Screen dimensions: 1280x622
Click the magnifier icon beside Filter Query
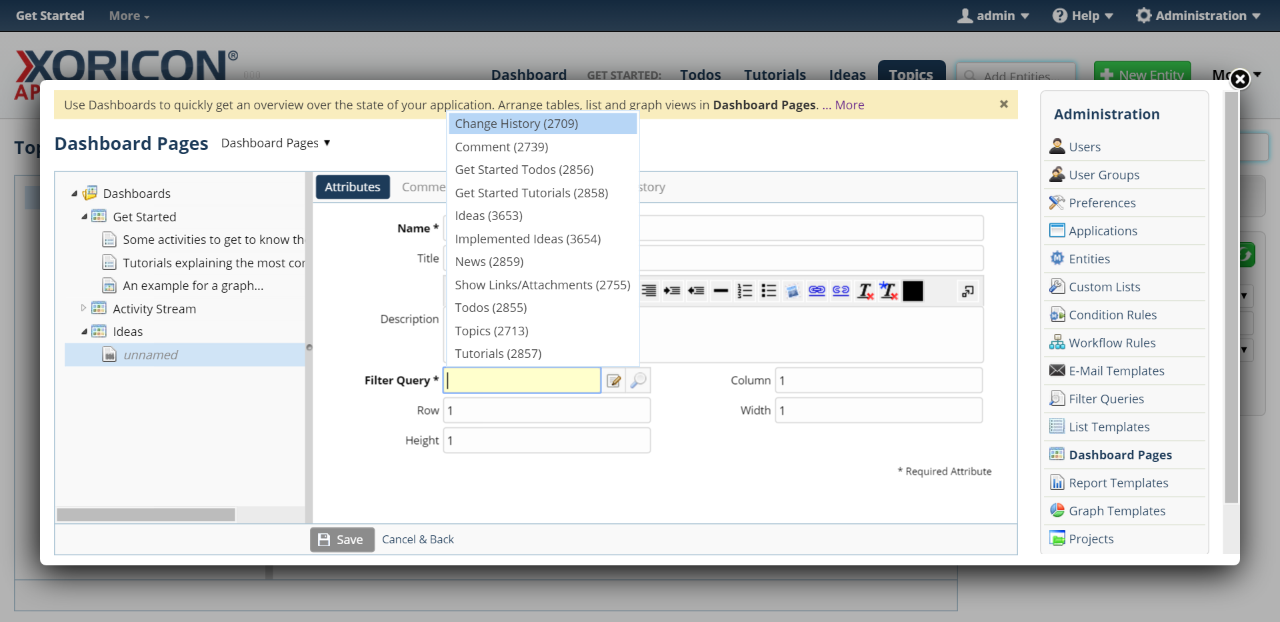[638, 381]
